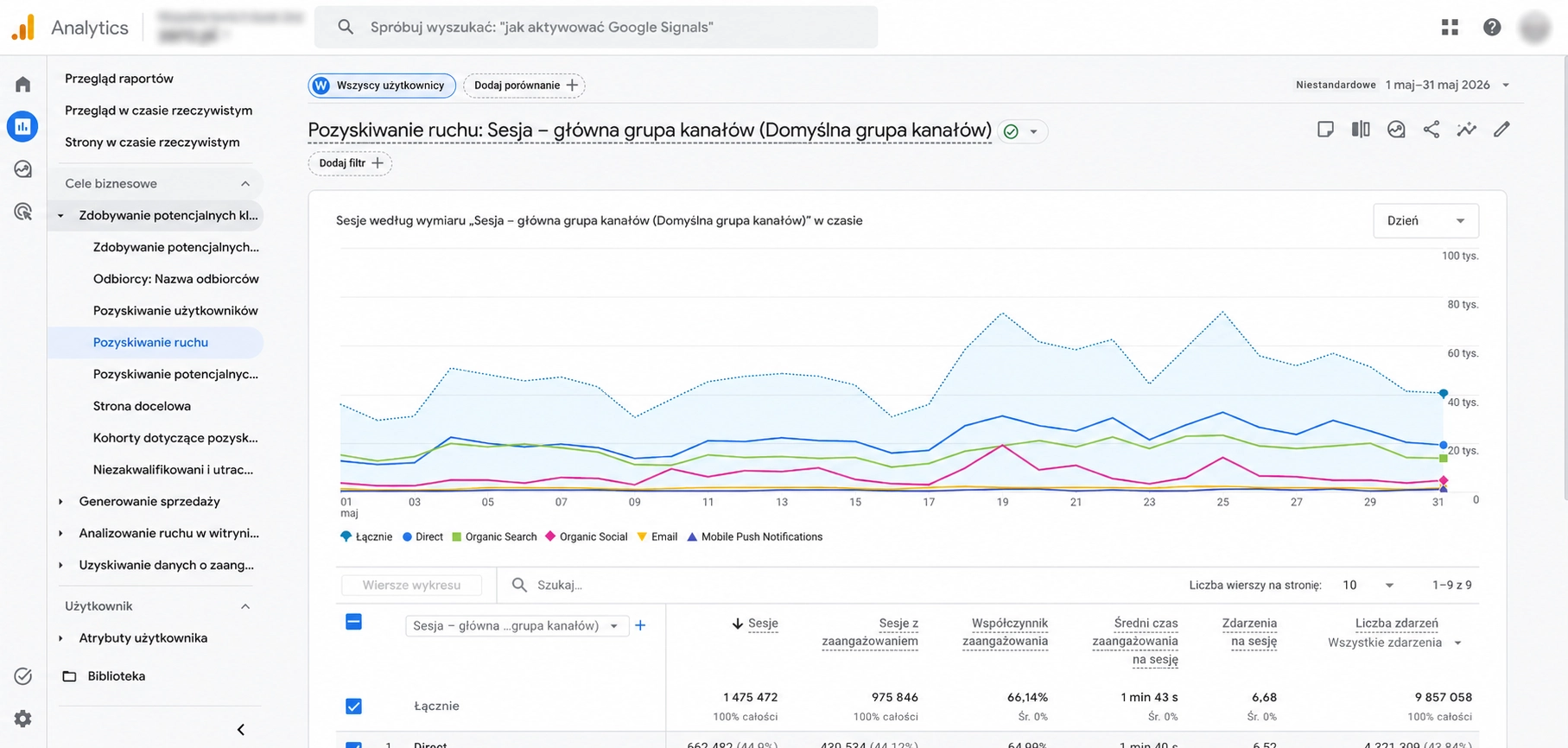
Task: Click the search icon in top bar
Action: [346, 27]
